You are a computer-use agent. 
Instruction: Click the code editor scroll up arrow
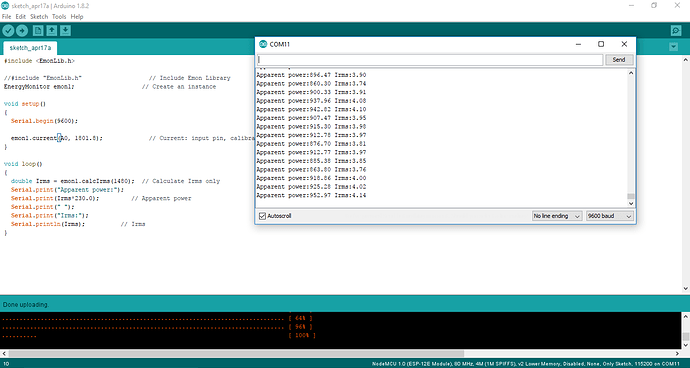(x=686, y=59)
